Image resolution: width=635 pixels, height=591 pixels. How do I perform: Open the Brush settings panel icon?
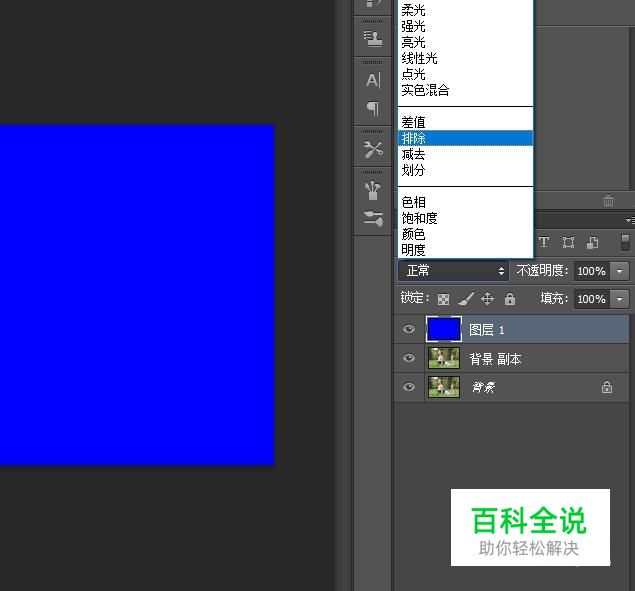tap(373, 218)
